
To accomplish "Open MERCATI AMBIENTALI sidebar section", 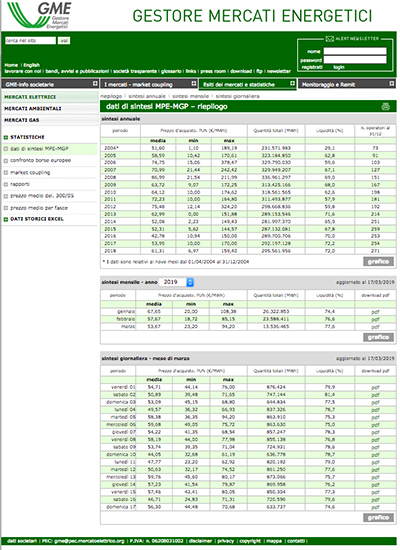I will pyautogui.click(x=50, y=109).
